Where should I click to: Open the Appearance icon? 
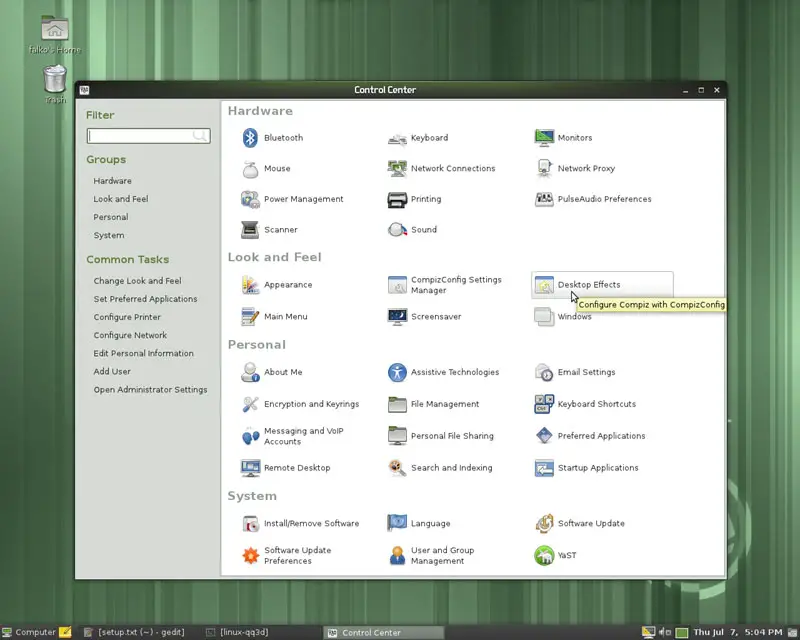click(x=250, y=285)
